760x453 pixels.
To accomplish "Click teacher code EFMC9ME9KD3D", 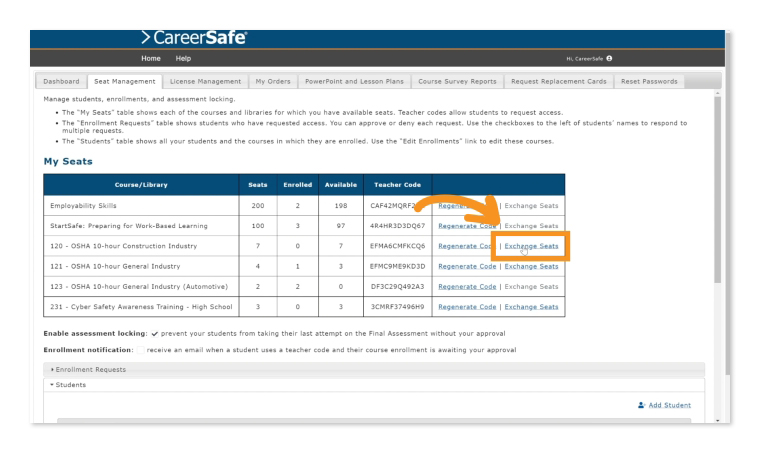I will [x=397, y=266].
